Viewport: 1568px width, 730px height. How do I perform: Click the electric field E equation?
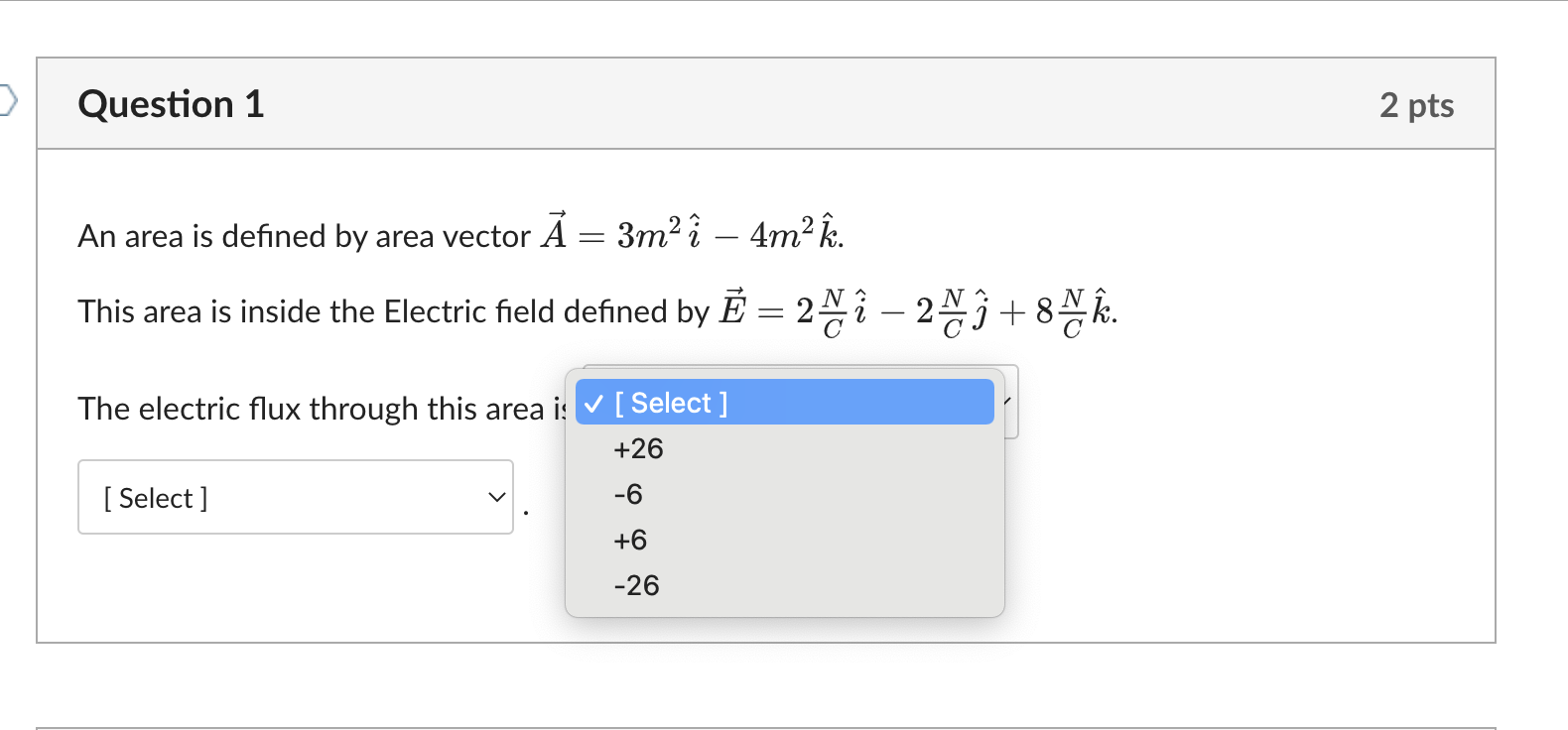918,310
